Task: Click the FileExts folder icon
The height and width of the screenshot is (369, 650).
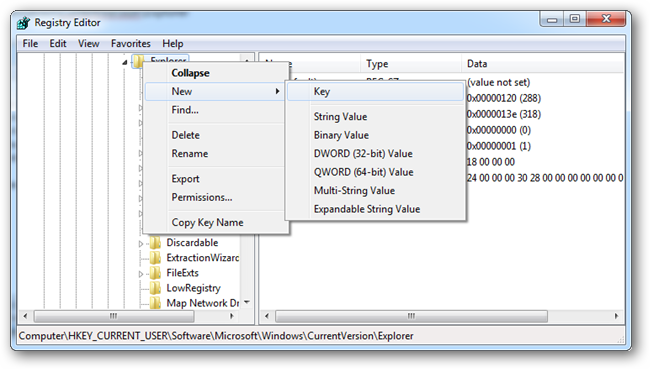Action: (x=155, y=273)
